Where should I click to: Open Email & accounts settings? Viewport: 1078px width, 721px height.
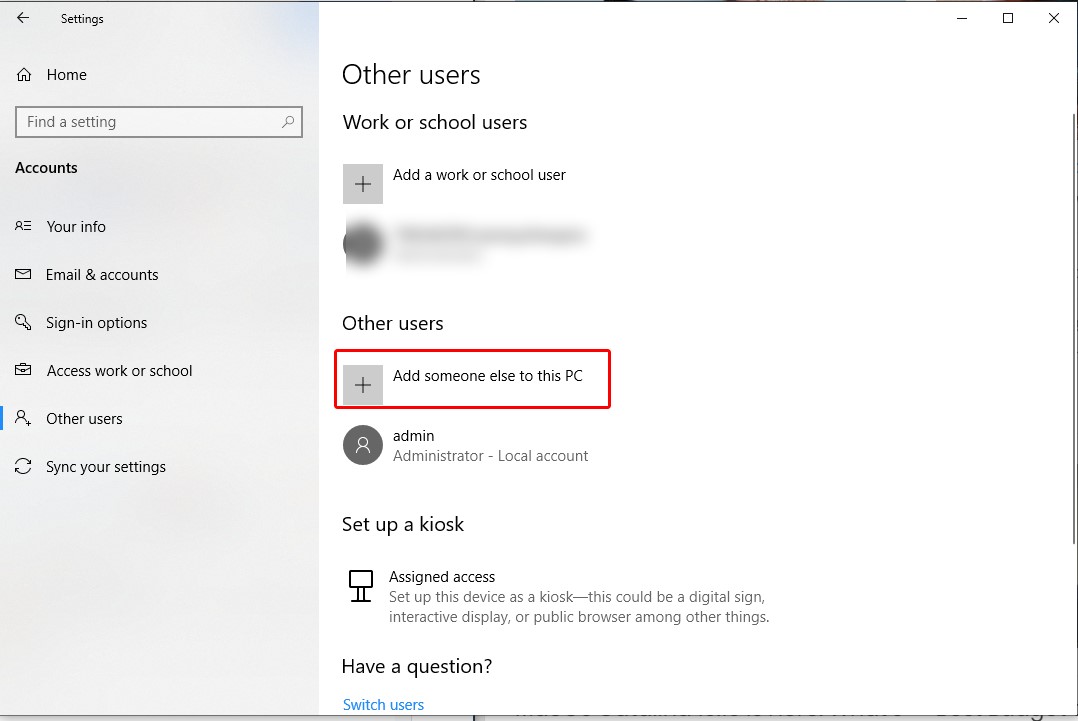[x=101, y=274]
